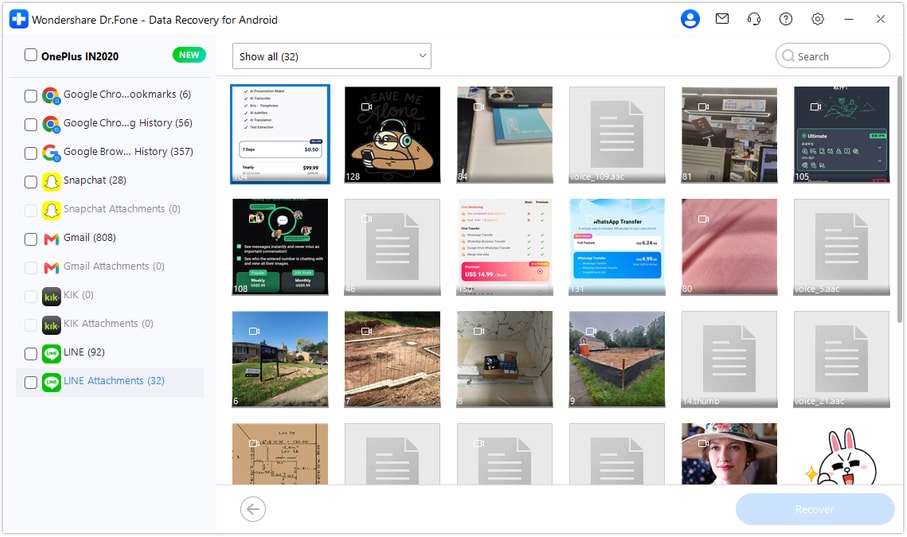Open the user account profile icon
The image size is (907, 537).
tap(690, 19)
